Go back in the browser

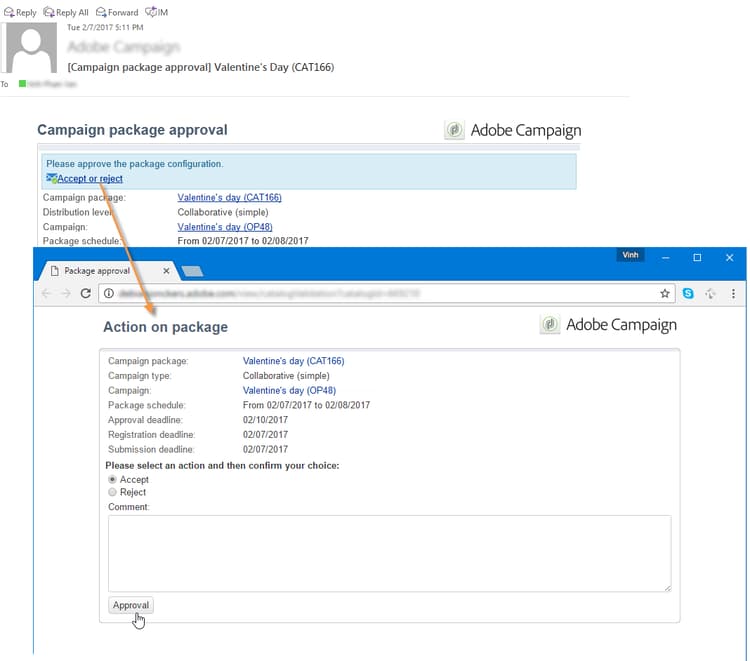click(46, 293)
